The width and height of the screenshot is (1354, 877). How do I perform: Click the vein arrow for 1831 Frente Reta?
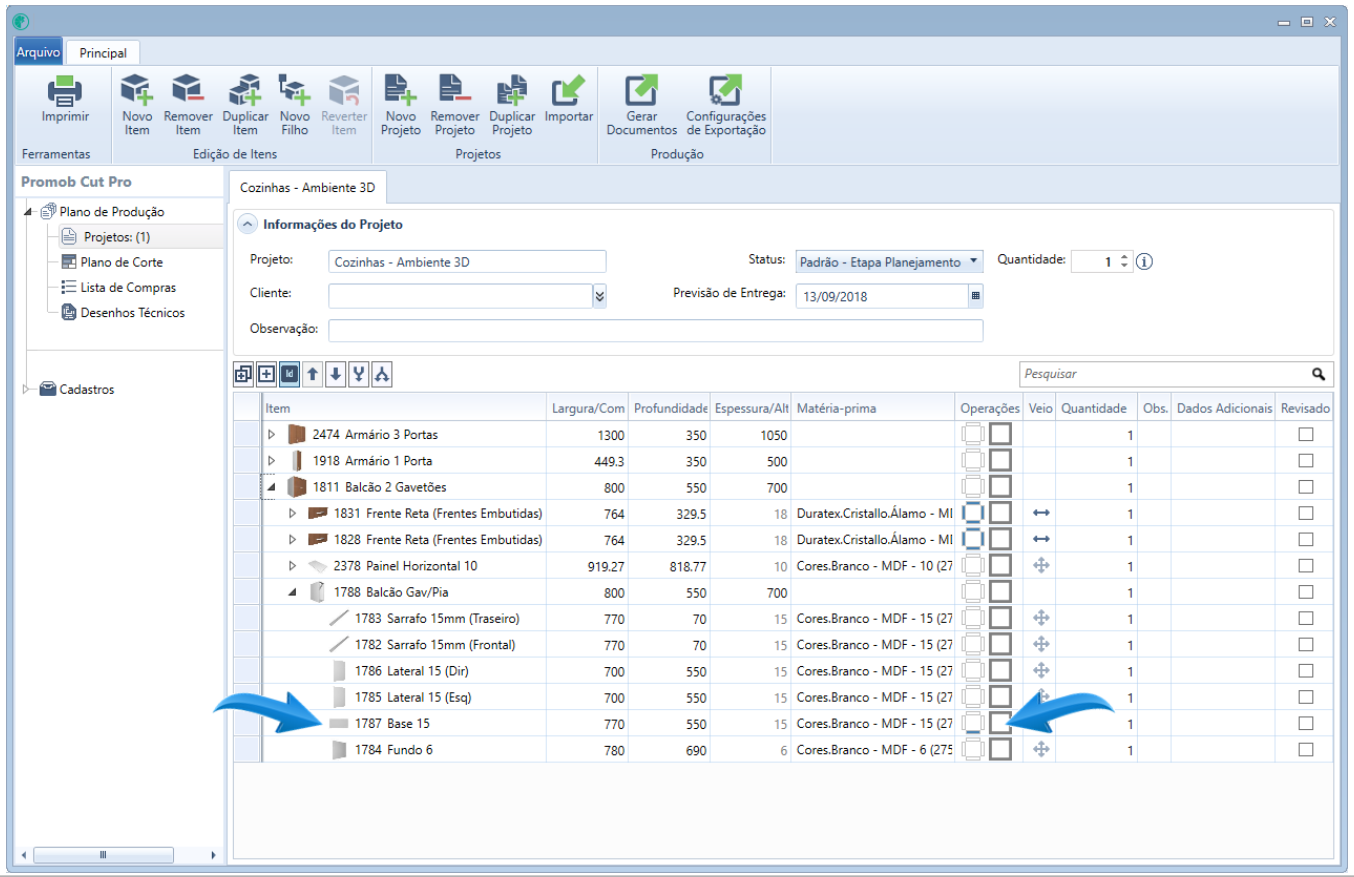pyautogui.click(x=1041, y=513)
